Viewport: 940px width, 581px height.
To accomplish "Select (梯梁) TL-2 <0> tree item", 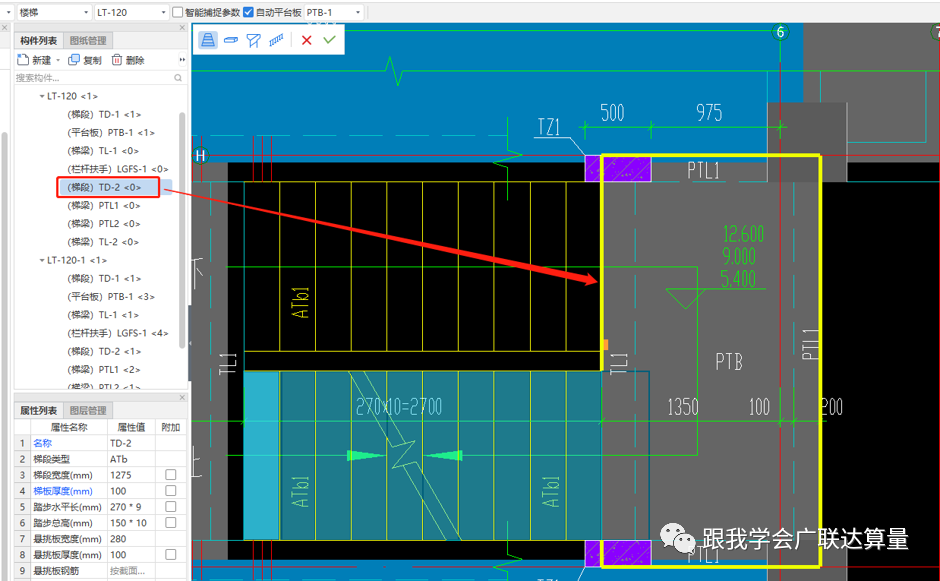I will point(103,242).
